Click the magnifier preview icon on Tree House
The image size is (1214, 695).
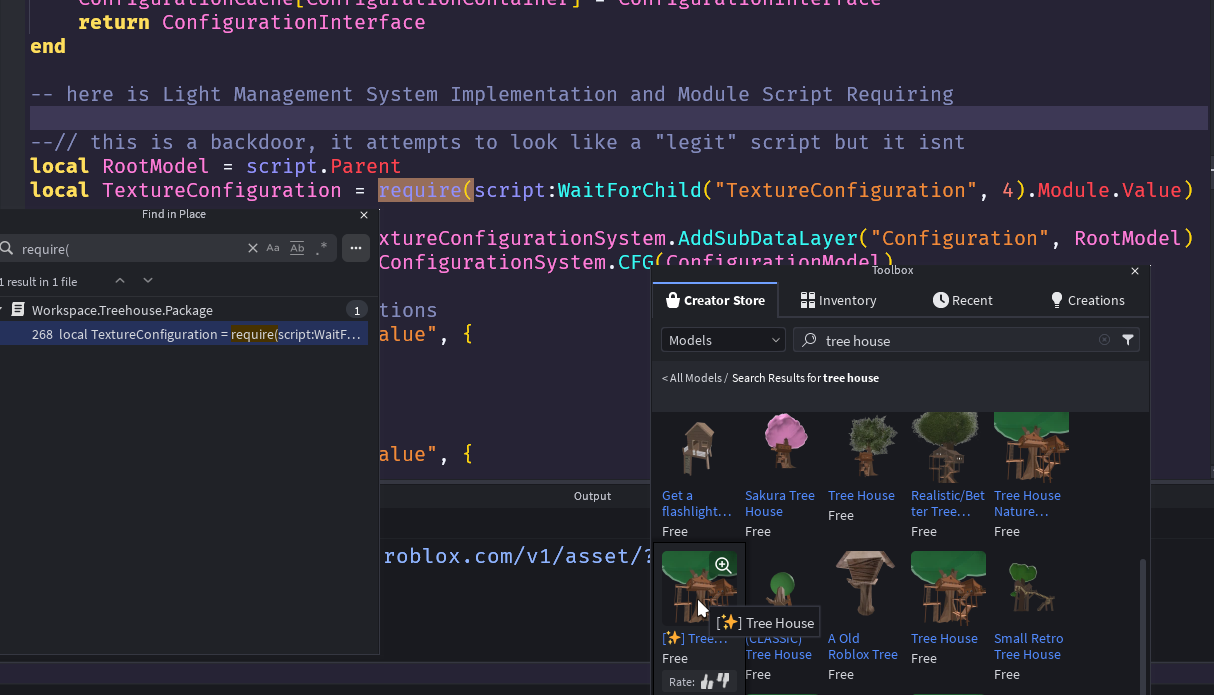coord(723,566)
